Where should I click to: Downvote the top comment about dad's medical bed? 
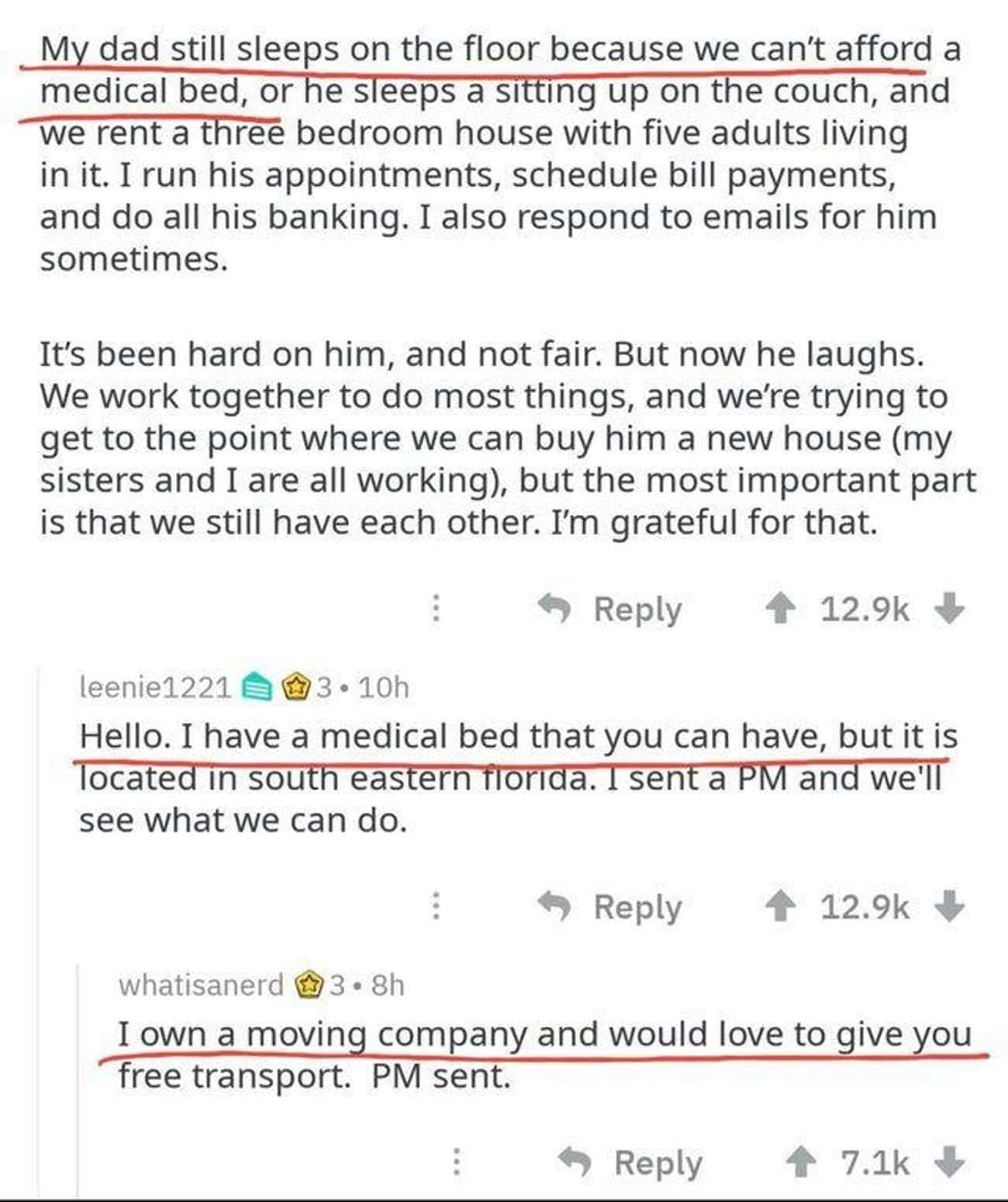pyautogui.click(x=948, y=609)
